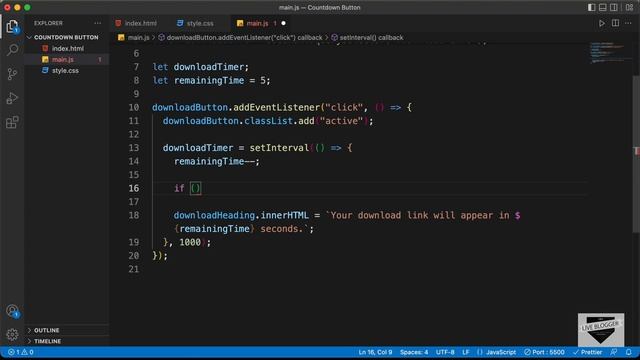Change the Spaces: 4 indentation setting
The width and height of the screenshot is (640, 360).
click(414, 352)
